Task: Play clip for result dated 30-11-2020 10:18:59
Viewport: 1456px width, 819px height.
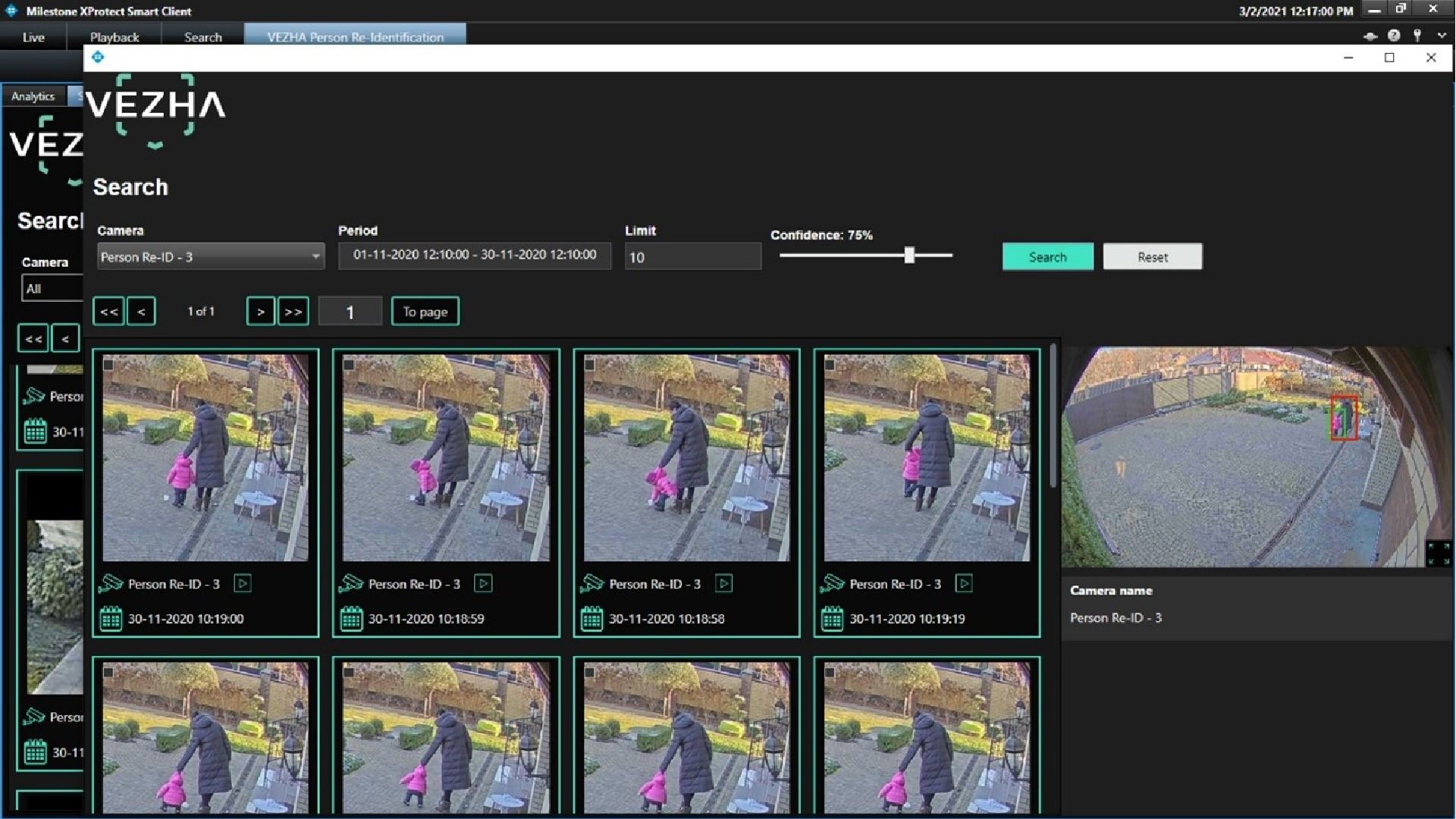Action: [483, 583]
